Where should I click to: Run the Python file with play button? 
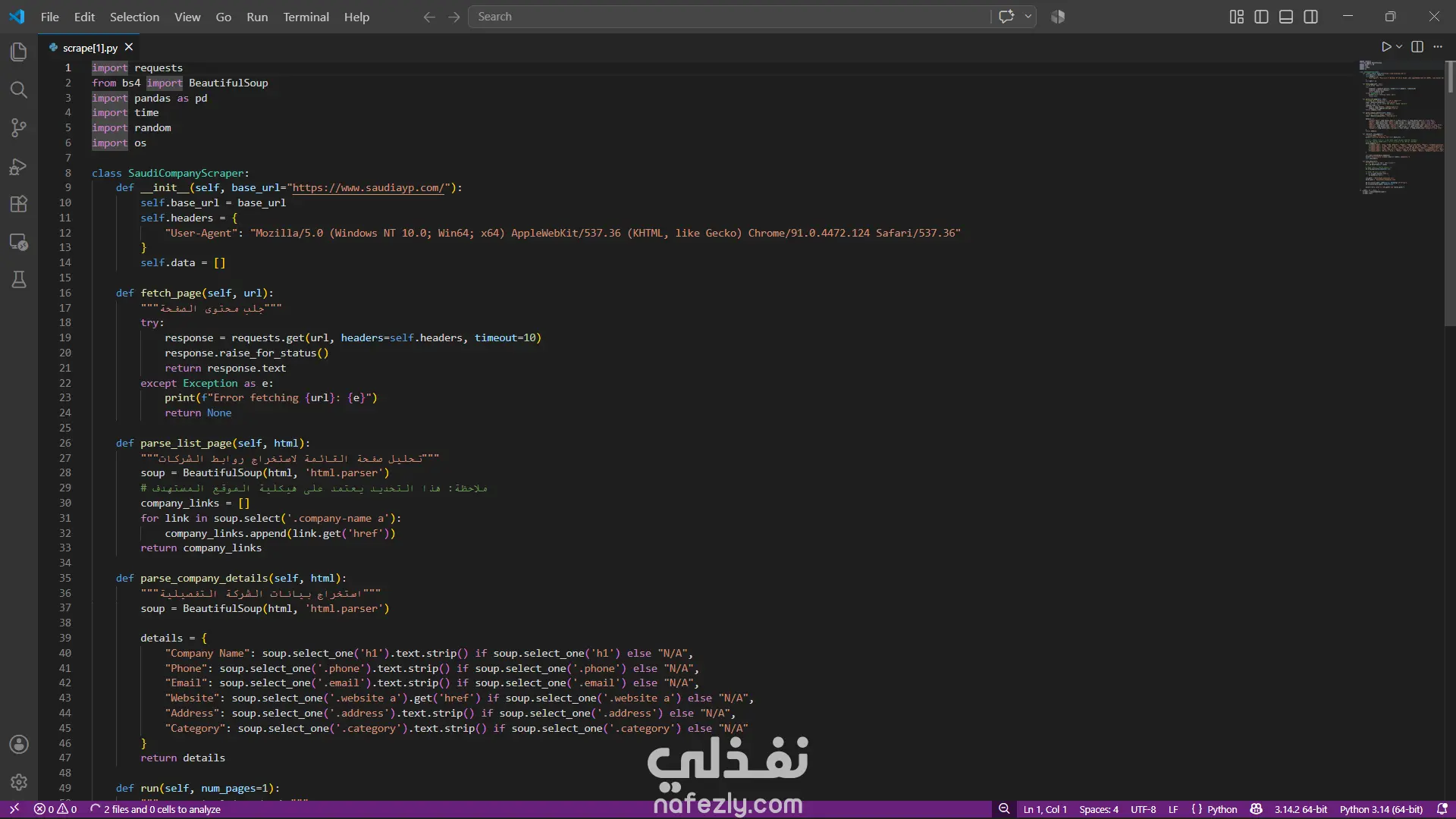coord(1385,47)
